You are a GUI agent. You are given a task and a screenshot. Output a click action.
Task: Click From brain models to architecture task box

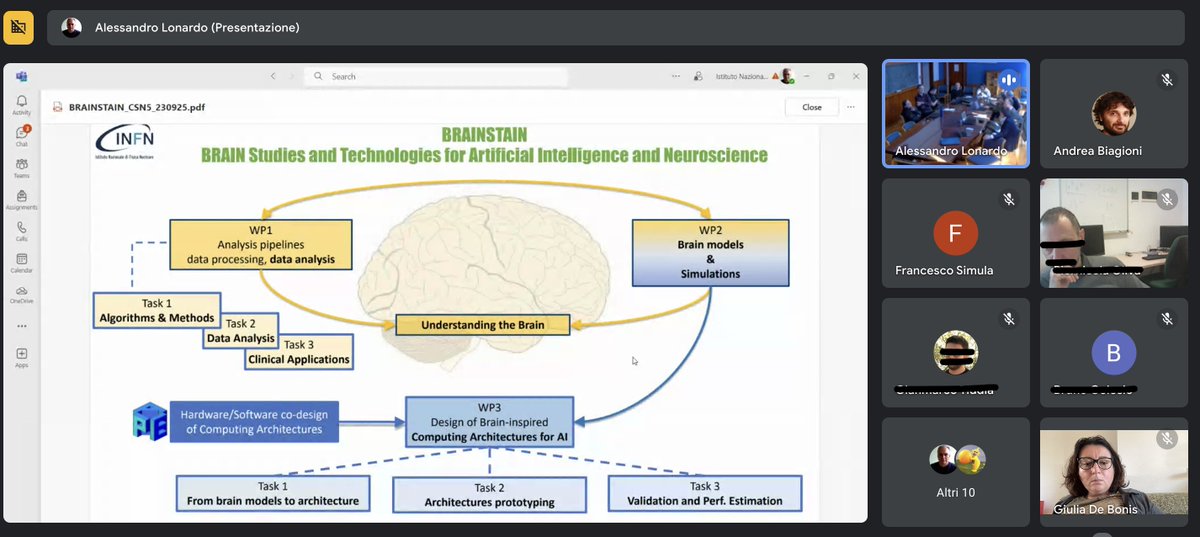(273, 494)
